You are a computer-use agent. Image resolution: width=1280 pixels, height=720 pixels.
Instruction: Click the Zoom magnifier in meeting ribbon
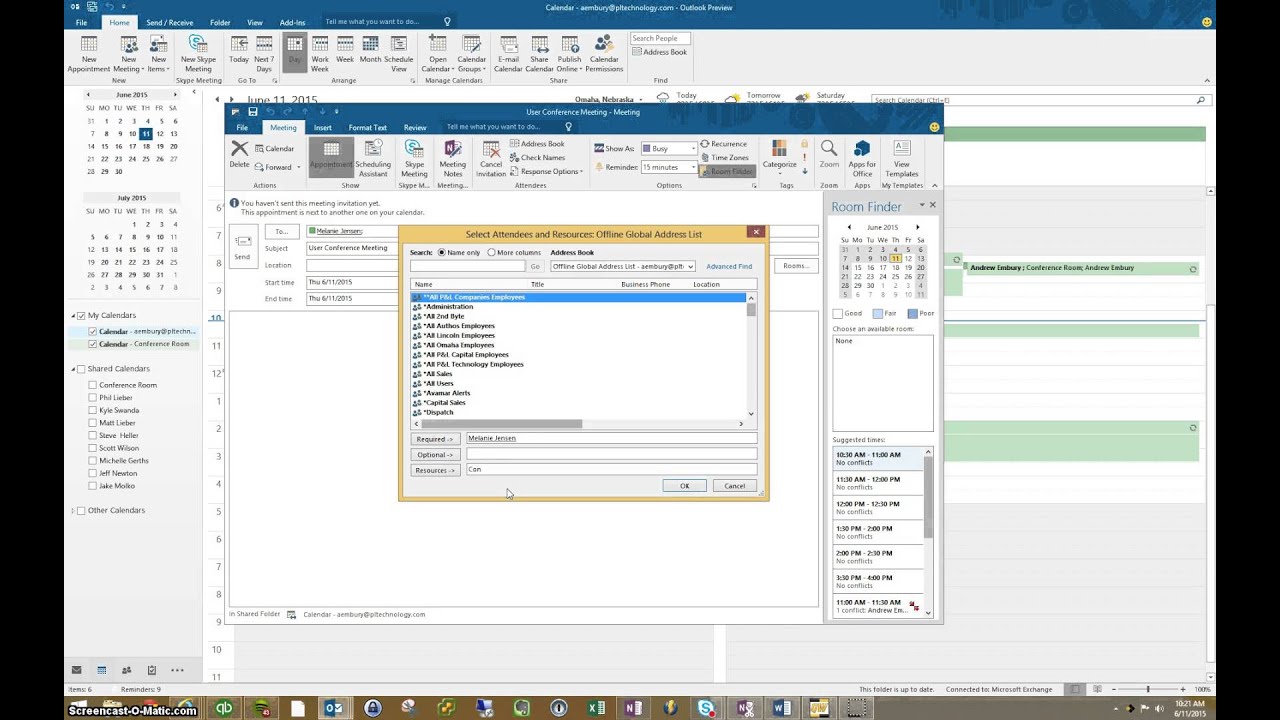pyautogui.click(x=829, y=155)
